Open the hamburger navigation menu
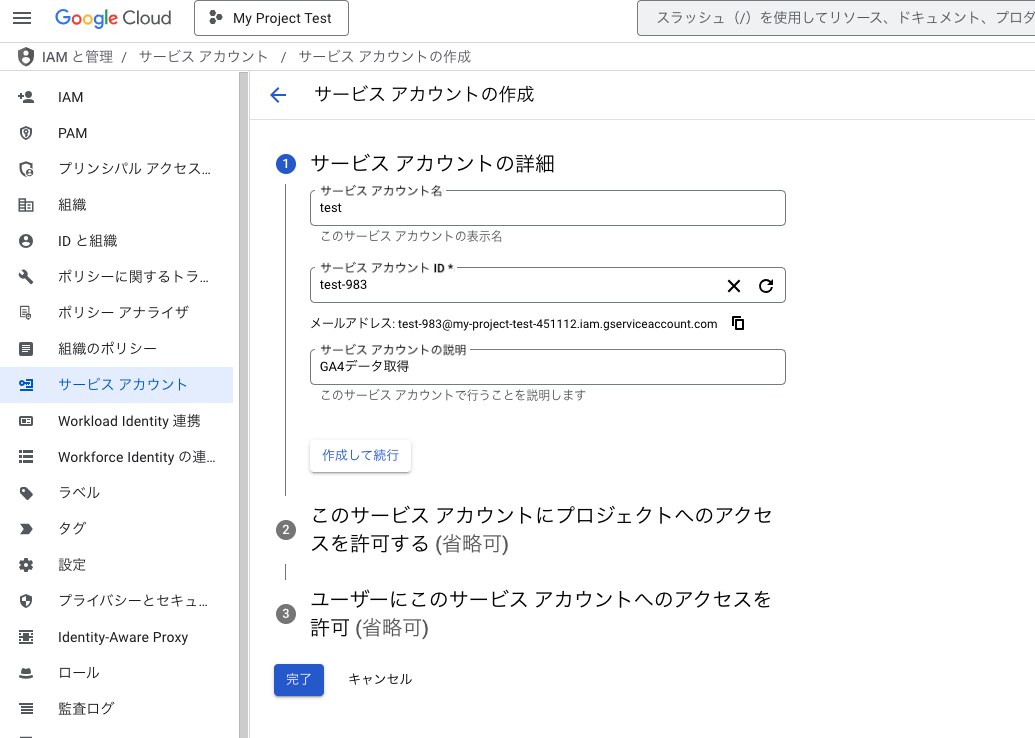Viewport: 1035px width, 738px height. pos(22,18)
